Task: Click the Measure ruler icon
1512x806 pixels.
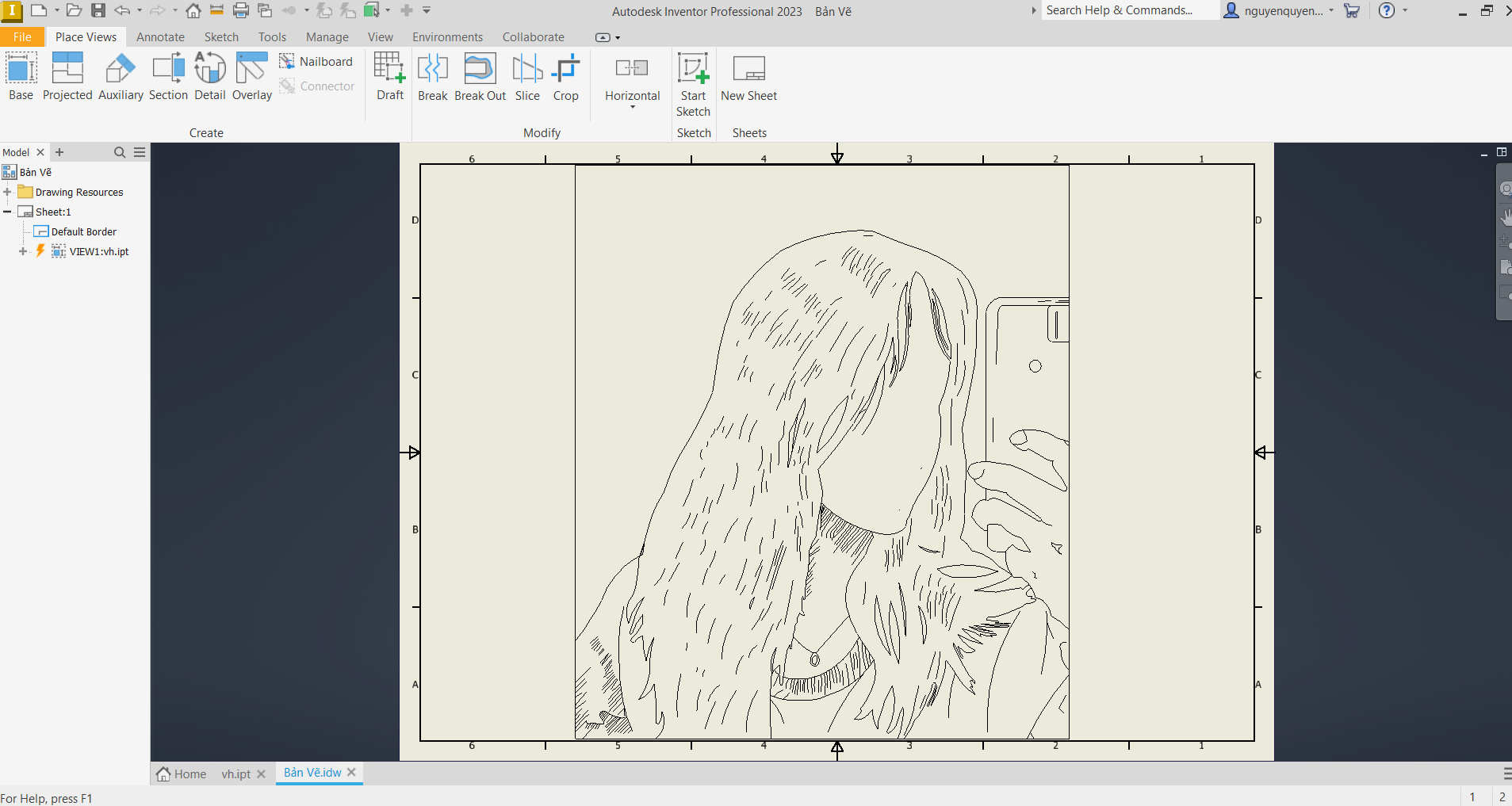Action: pyautogui.click(x=216, y=10)
